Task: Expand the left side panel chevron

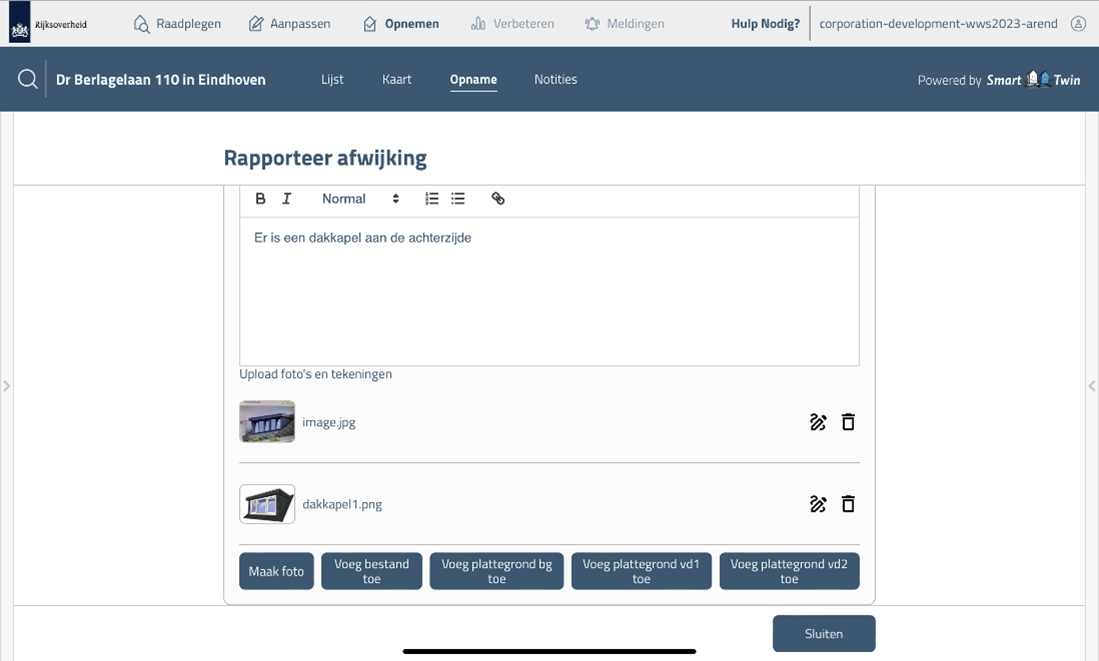Action: point(6,385)
